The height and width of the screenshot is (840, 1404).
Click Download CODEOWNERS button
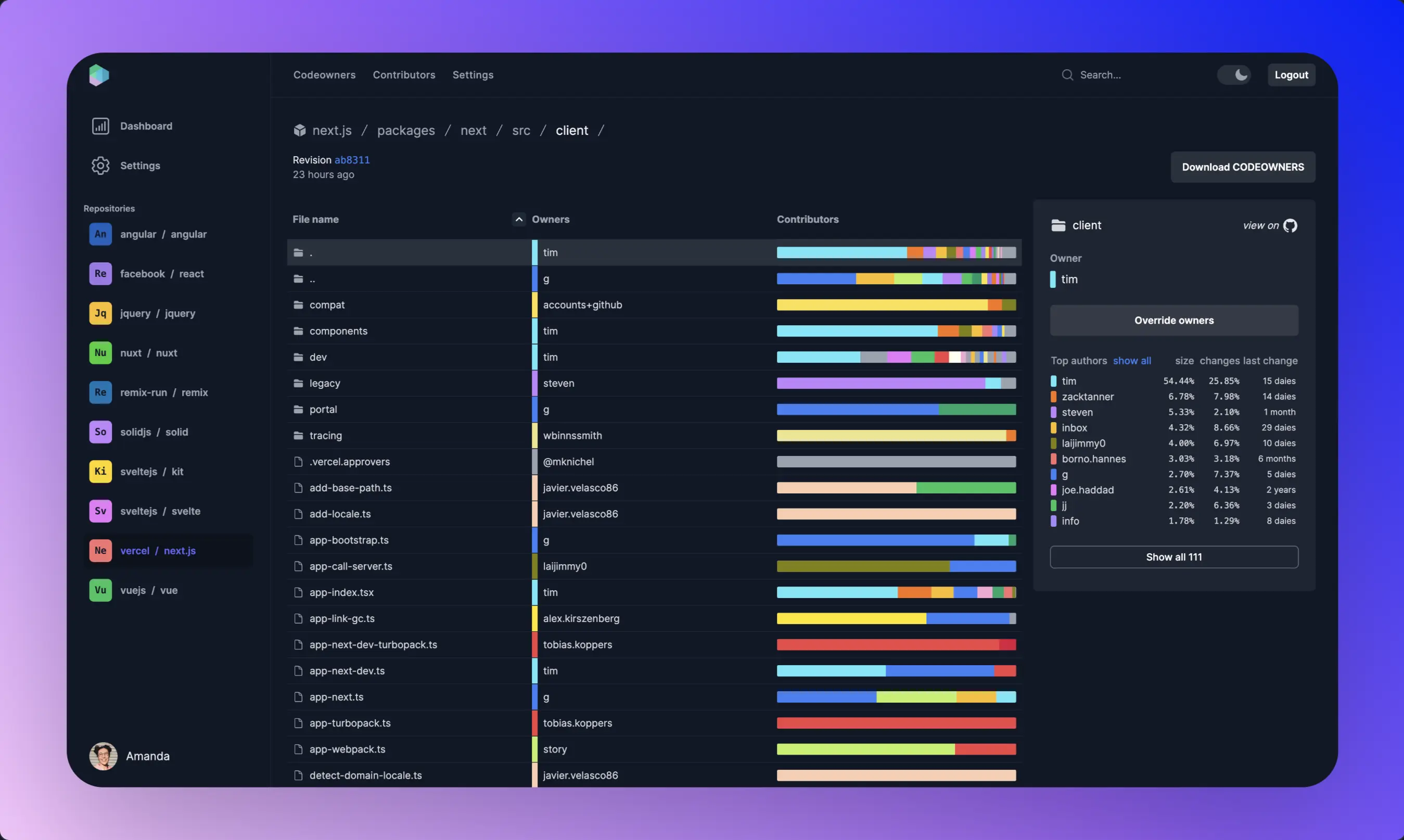1243,167
